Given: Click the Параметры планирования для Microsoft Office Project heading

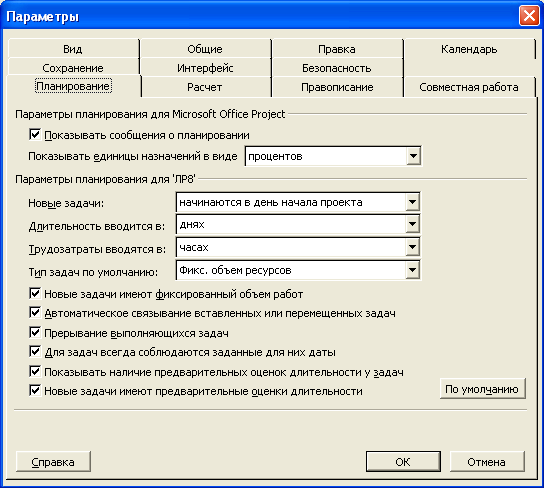Looking at the screenshot, I should (150, 114).
